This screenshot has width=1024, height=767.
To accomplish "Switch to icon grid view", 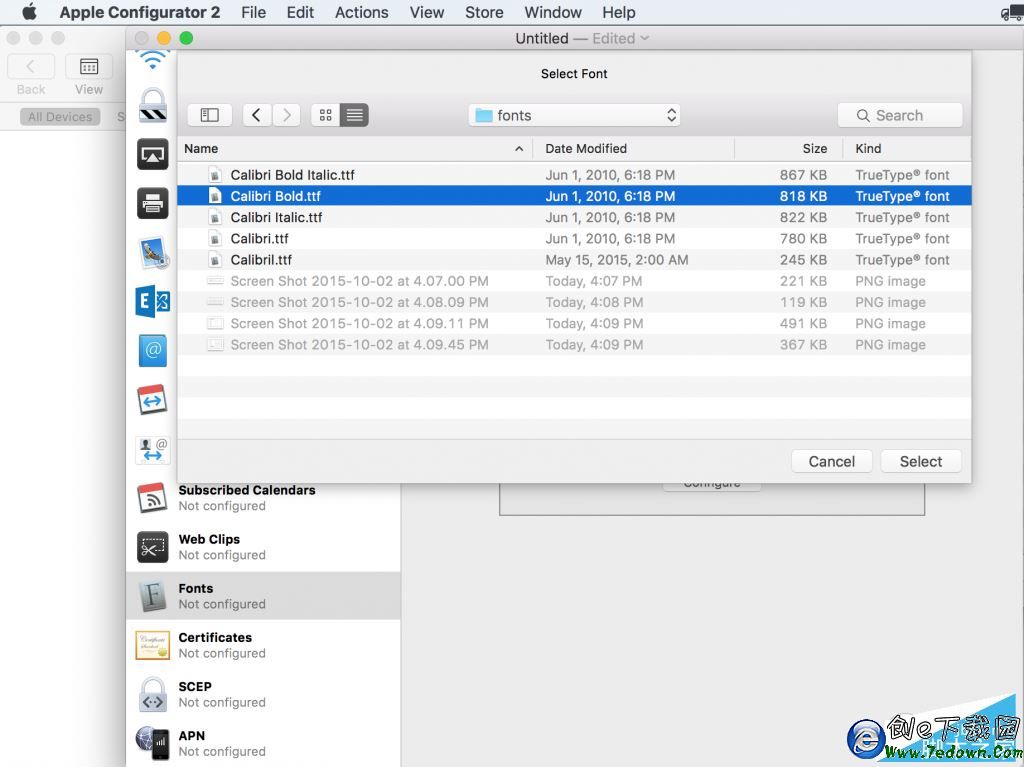I will [325, 115].
